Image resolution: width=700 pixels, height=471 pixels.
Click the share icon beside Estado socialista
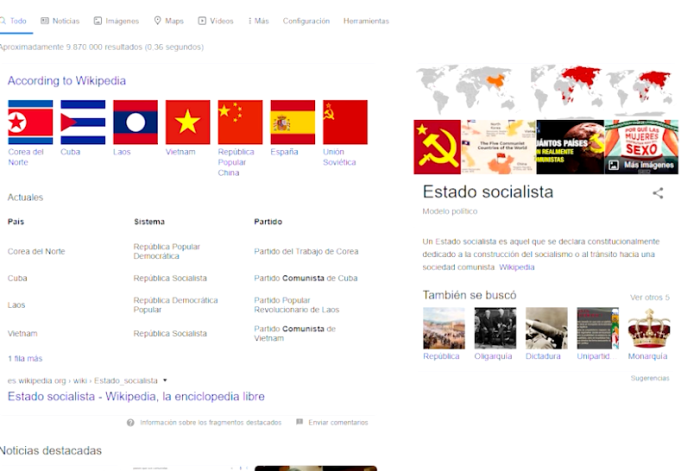point(657,193)
